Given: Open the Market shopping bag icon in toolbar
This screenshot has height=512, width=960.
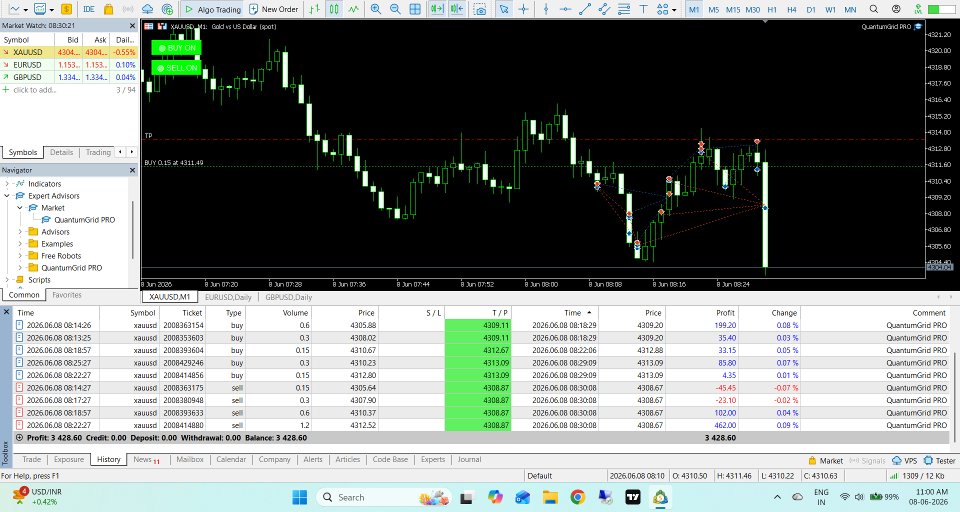Looking at the screenshot, I should [108, 9].
